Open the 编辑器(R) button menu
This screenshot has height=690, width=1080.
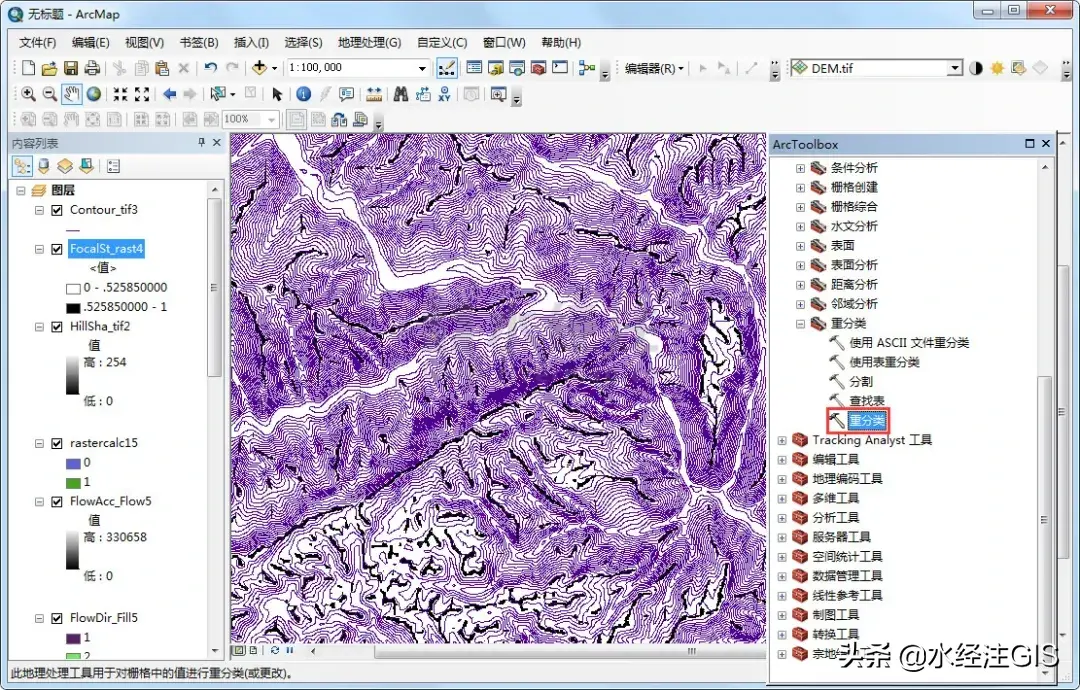(654, 68)
